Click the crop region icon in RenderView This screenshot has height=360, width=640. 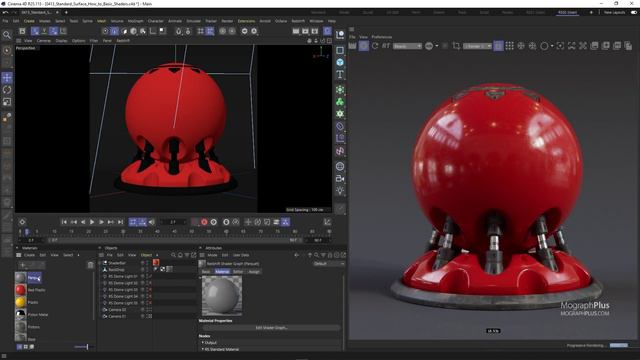[x=456, y=46]
